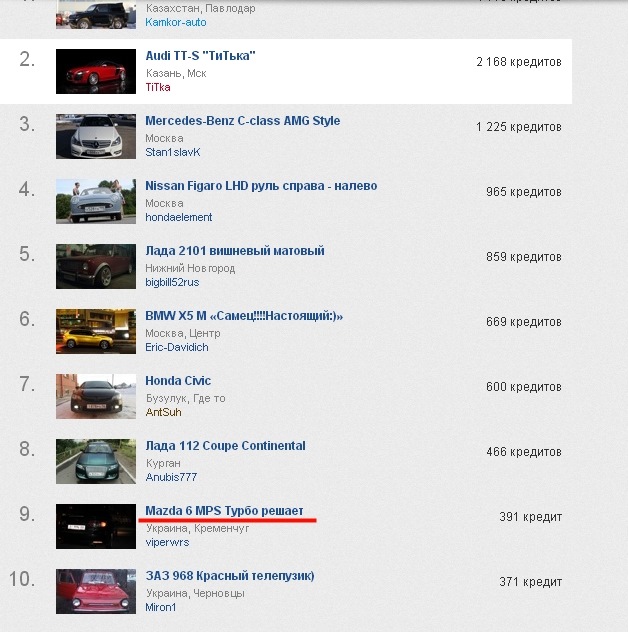The image size is (628, 632).
Task: Visit Kamkor-auto user profile
Action: pos(176,22)
